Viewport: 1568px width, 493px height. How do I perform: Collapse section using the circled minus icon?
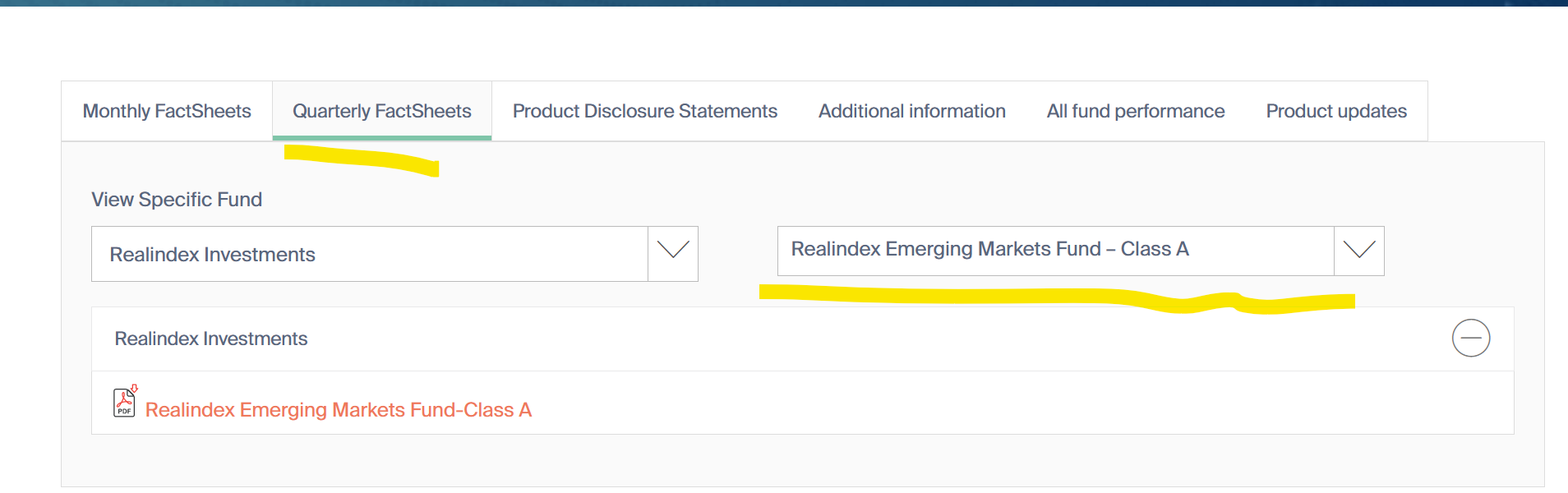pos(1470,338)
